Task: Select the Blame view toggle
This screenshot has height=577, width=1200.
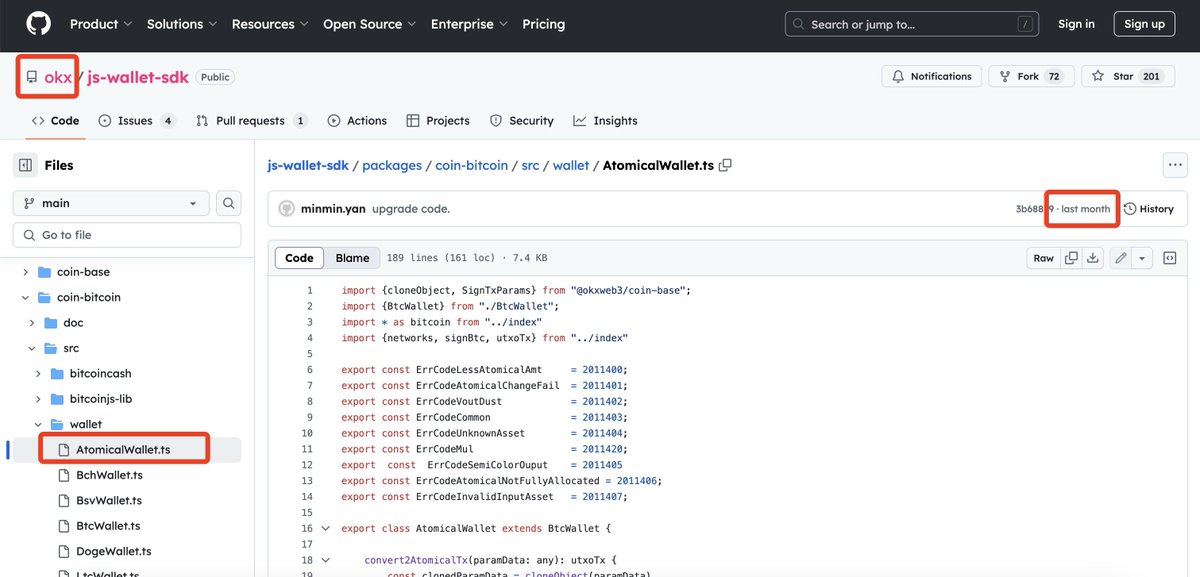Action: click(x=352, y=258)
